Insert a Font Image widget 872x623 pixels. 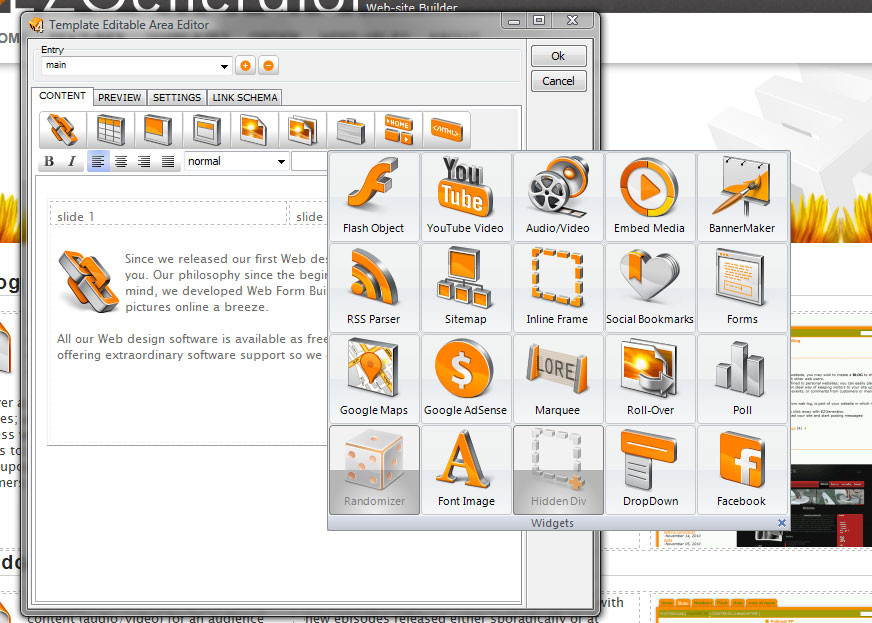(x=465, y=470)
